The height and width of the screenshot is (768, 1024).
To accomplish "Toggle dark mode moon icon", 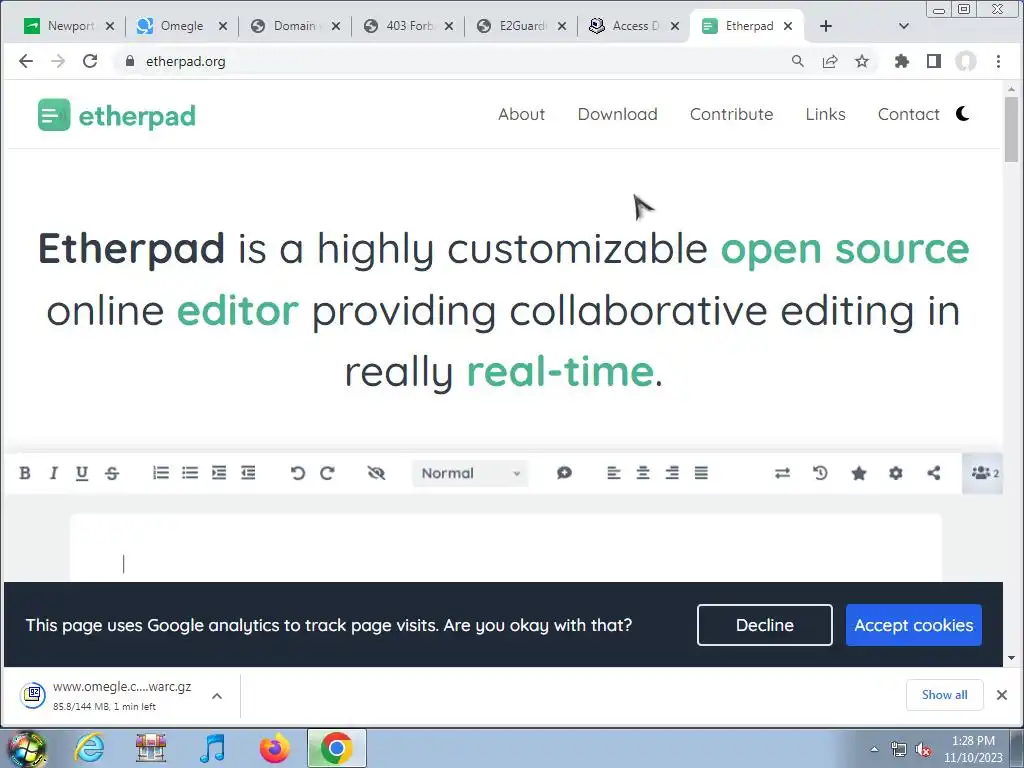I will 963,114.
